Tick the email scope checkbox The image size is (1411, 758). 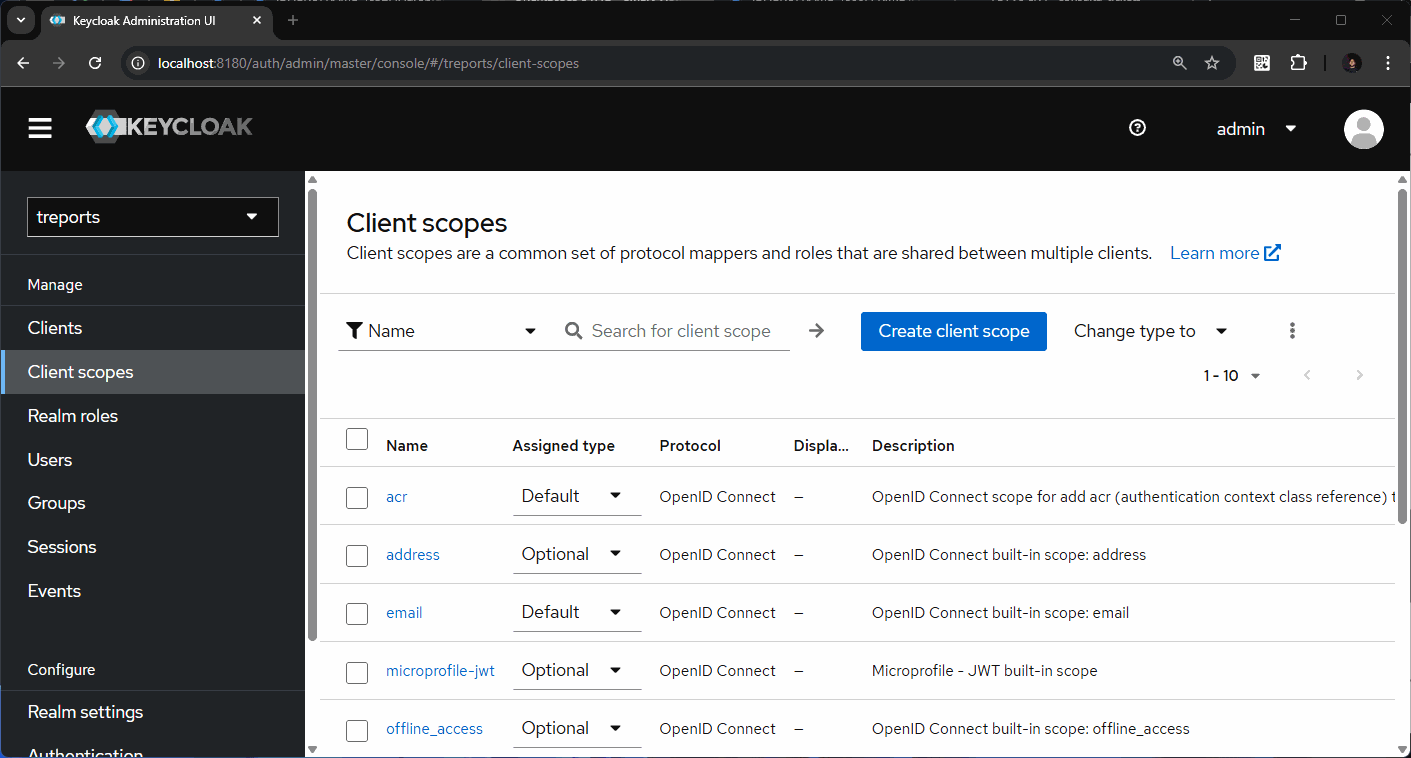click(x=357, y=613)
